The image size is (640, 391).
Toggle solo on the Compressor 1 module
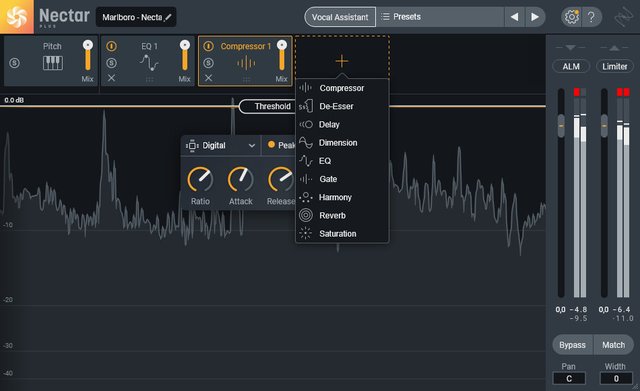pos(208,63)
